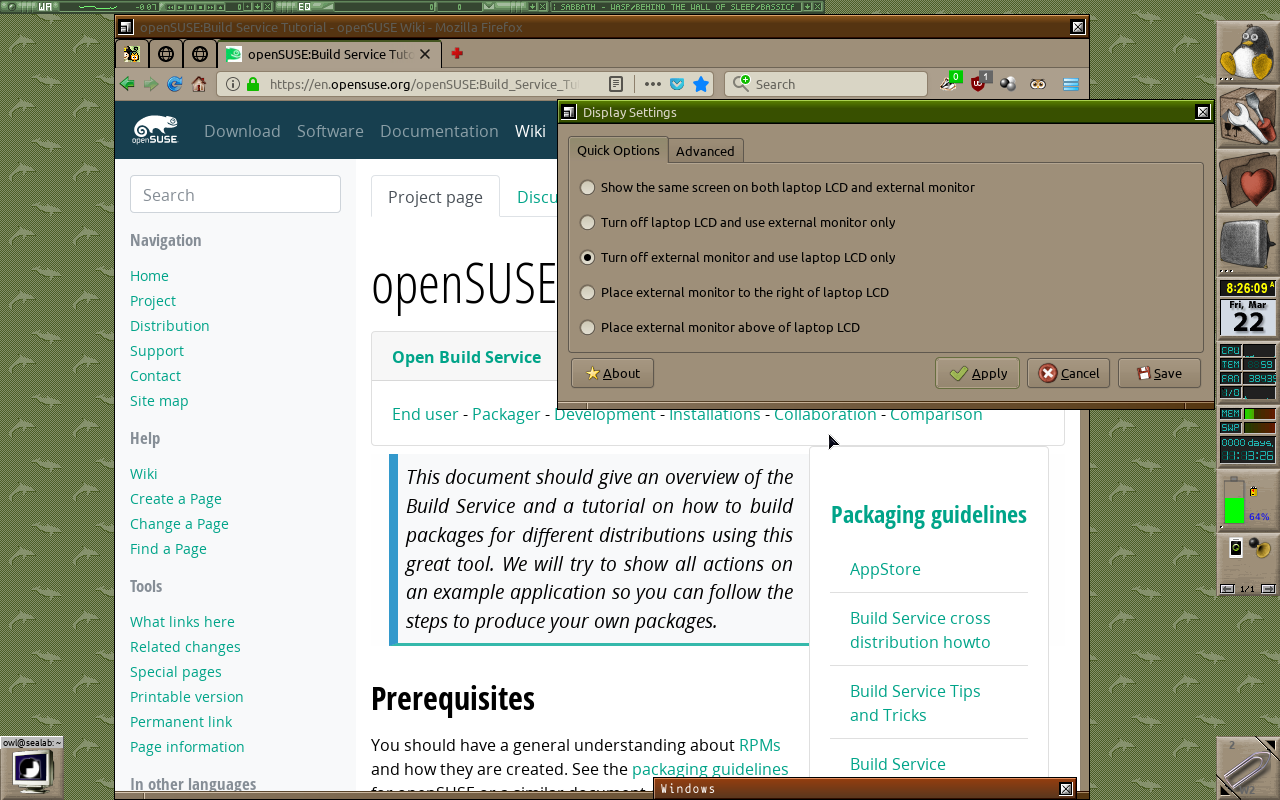Switch to the third pinned tab with a globe icon
1280x800 pixels.
[200, 54]
